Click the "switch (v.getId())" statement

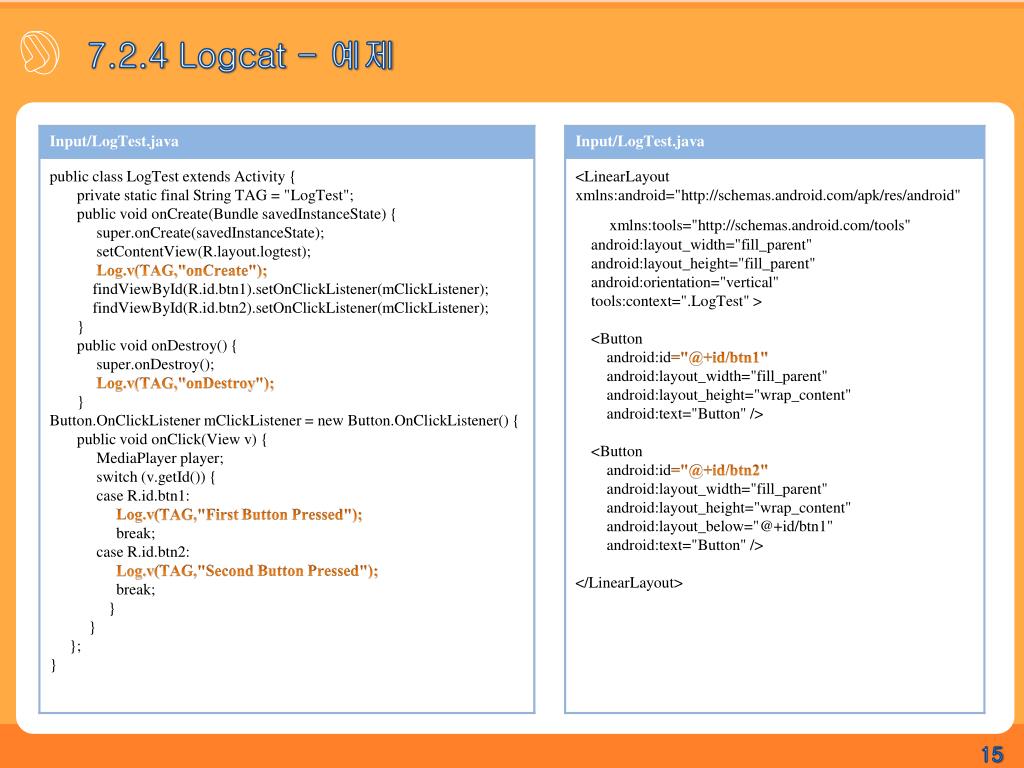coord(155,477)
